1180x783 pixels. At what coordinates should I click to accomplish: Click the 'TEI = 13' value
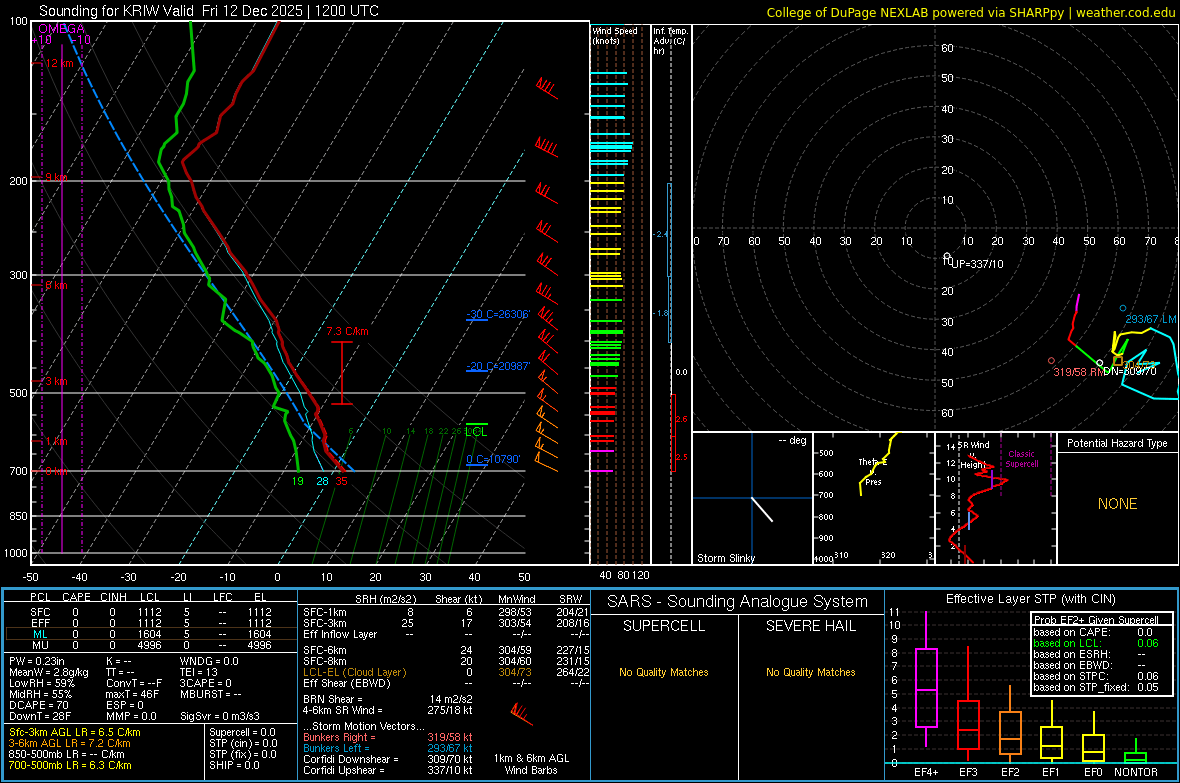tap(199, 672)
